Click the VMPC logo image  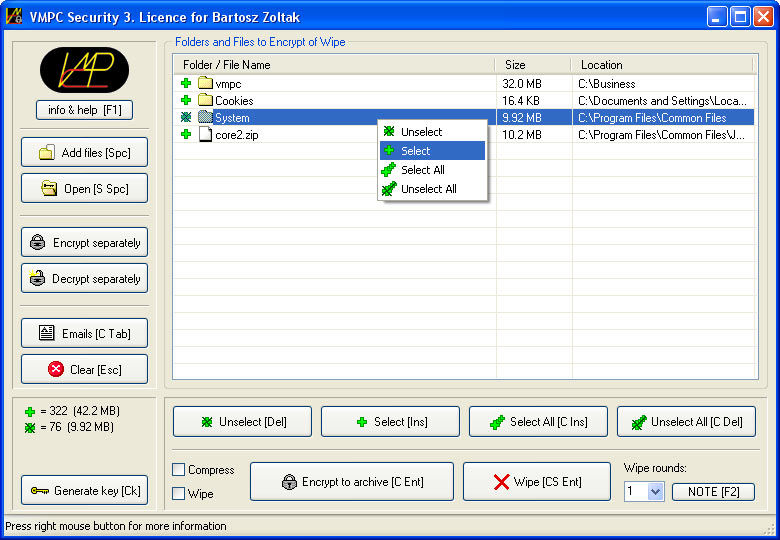(x=84, y=70)
